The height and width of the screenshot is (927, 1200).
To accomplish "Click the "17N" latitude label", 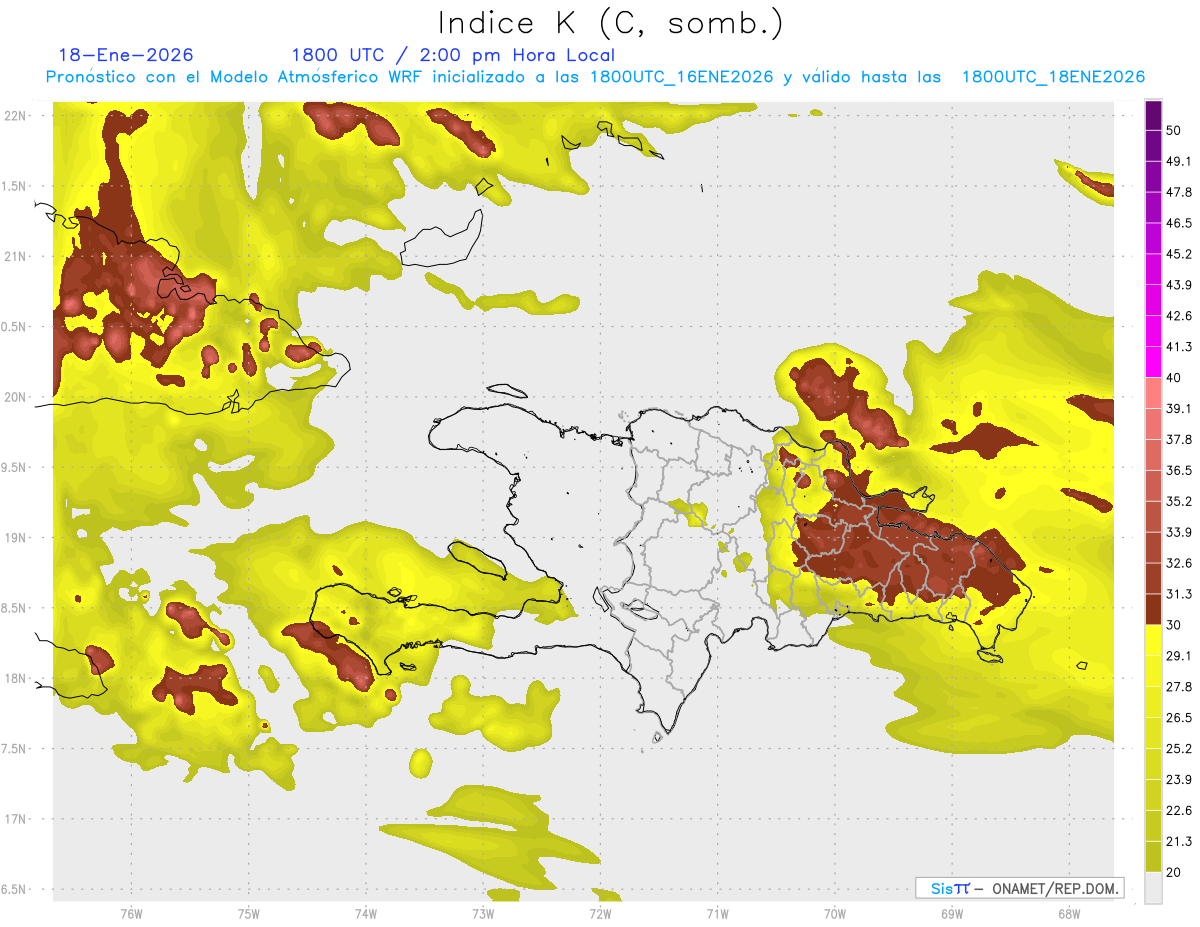I will pos(16,819).
